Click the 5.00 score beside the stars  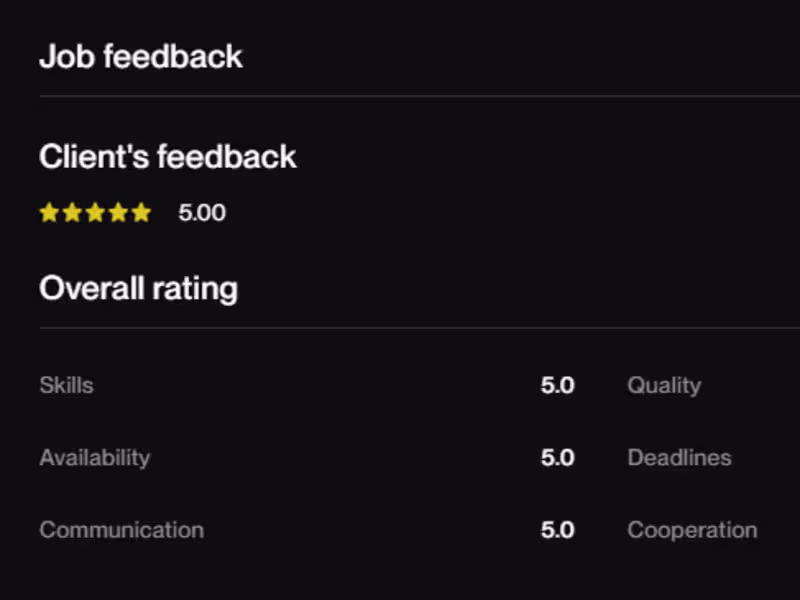[x=202, y=213]
